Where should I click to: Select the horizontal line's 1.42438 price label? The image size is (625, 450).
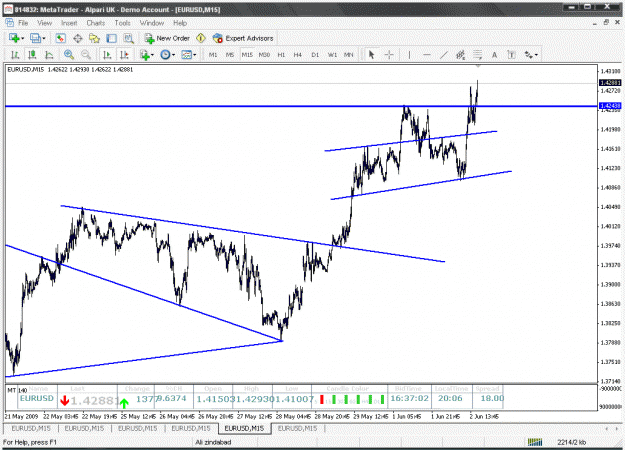point(610,106)
